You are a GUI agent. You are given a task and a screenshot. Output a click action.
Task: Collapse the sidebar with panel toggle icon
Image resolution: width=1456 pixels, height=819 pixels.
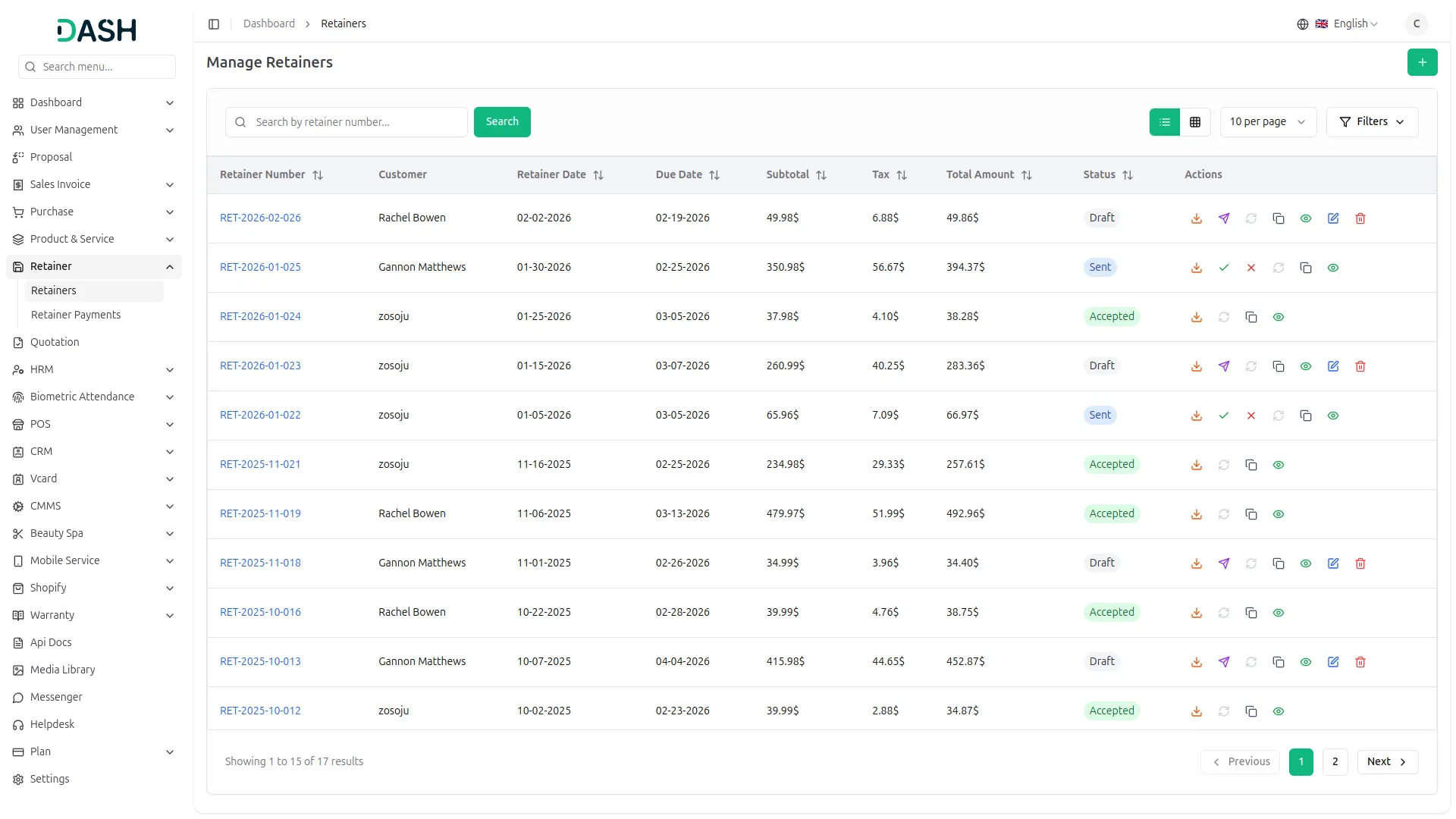(x=214, y=24)
